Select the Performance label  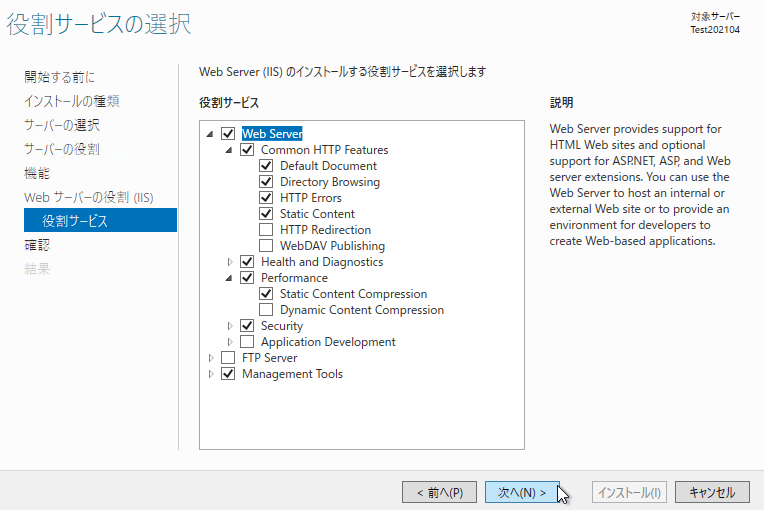(294, 278)
